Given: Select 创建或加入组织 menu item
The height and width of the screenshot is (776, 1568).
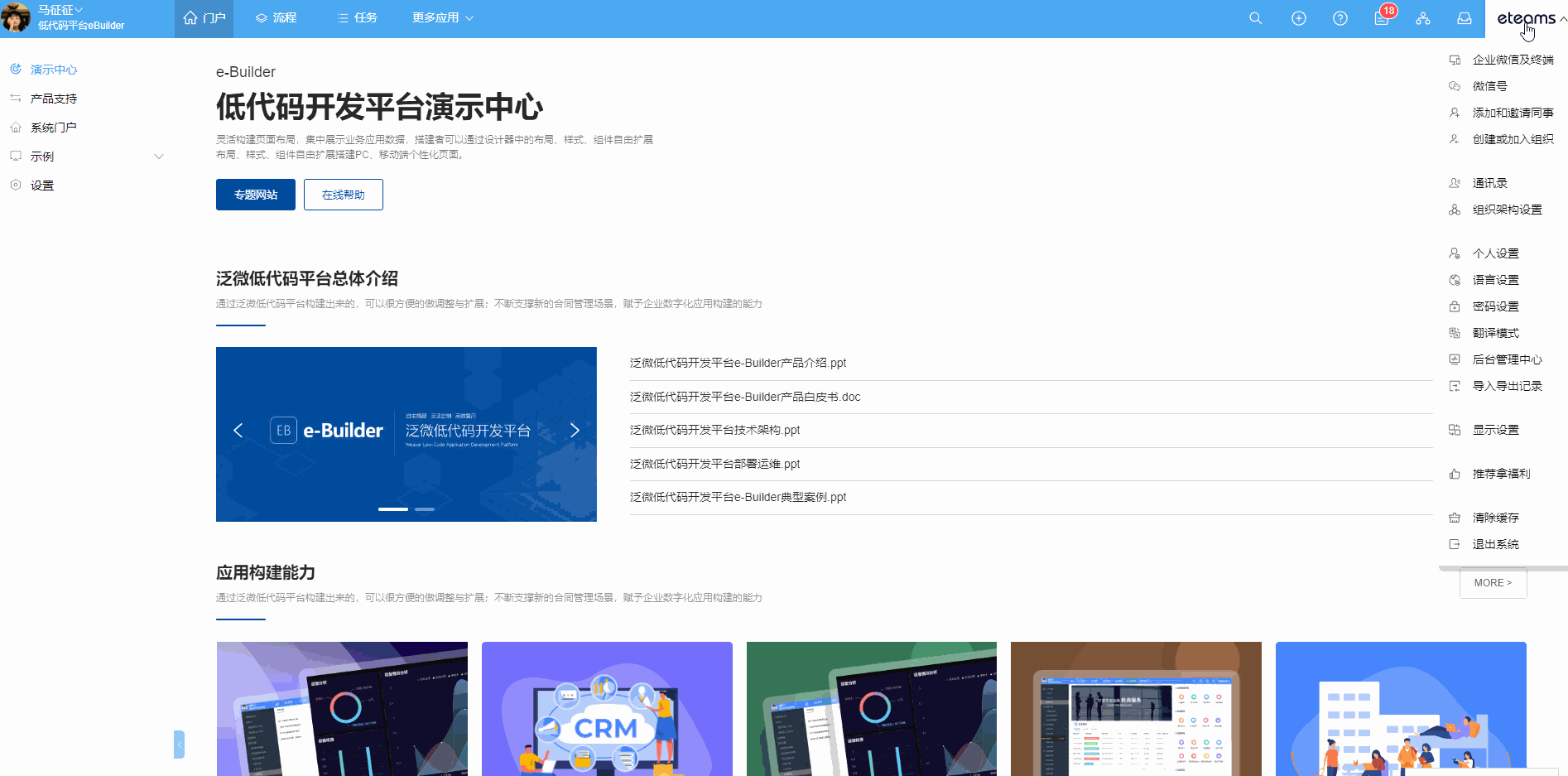Looking at the screenshot, I should (x=1502, y=139).
